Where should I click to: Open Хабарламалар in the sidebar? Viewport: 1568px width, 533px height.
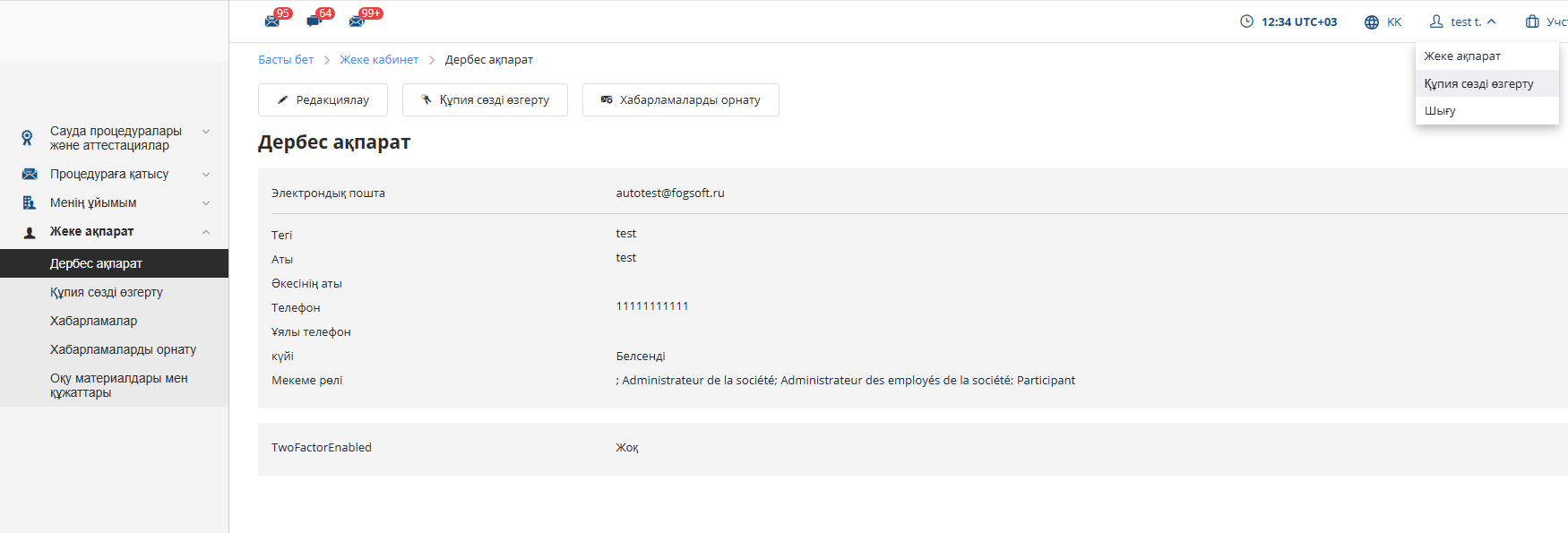(93, 321)
